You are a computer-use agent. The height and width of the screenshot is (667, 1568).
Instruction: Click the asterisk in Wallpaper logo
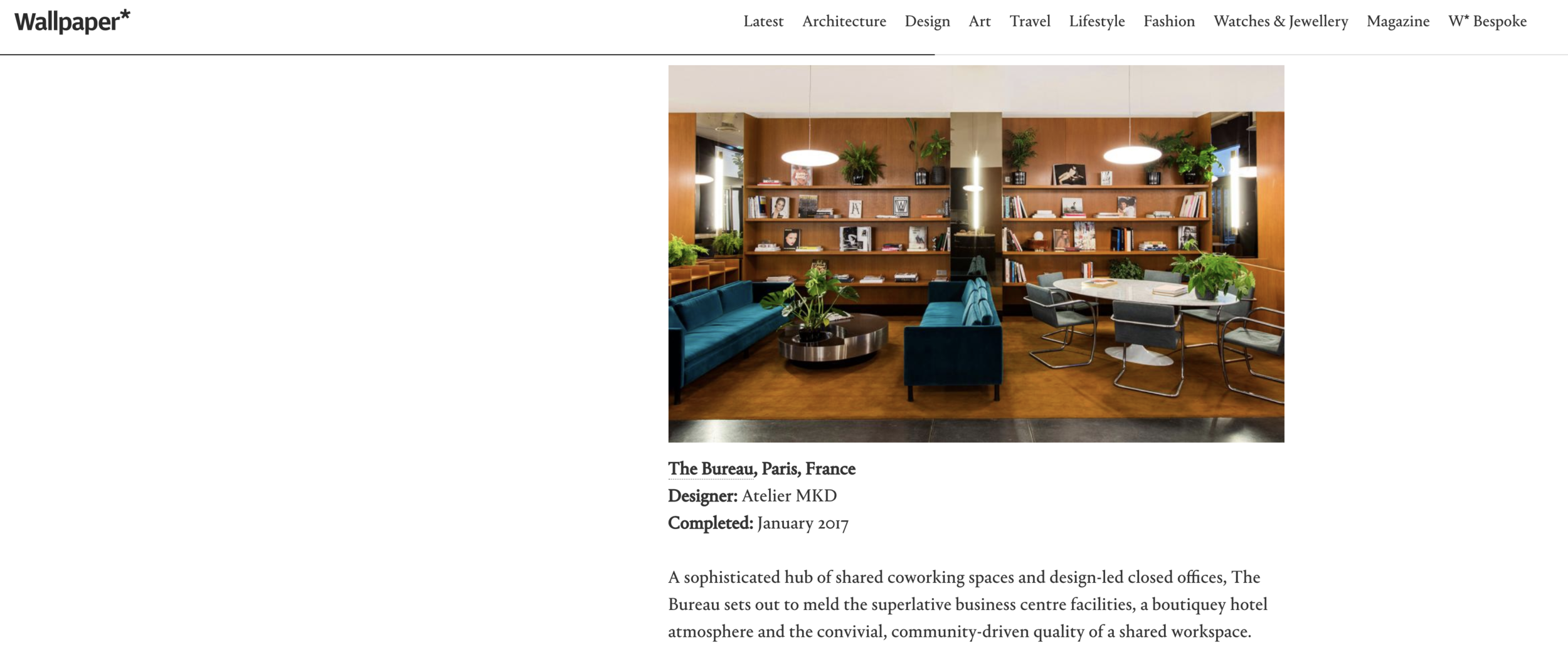(x=125, y=15)
